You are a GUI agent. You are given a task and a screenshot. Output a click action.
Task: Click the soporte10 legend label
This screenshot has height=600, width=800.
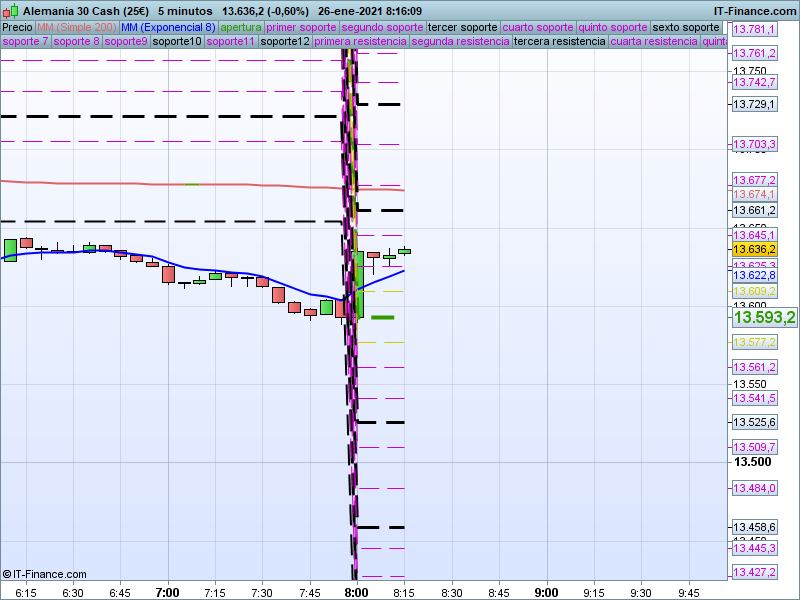[x=177, y=42]
